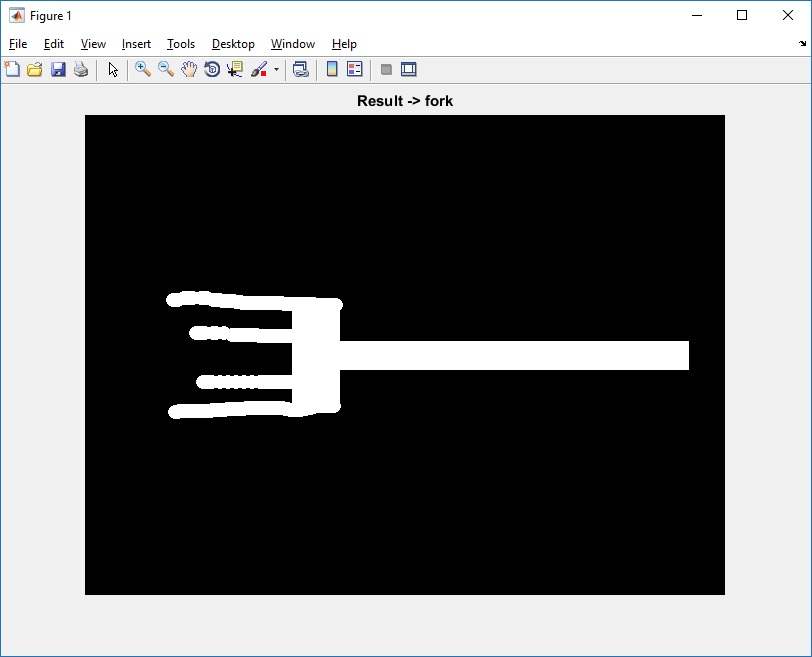Click the white fork handle in the image

pyautogui.click(x=515, y=355)
